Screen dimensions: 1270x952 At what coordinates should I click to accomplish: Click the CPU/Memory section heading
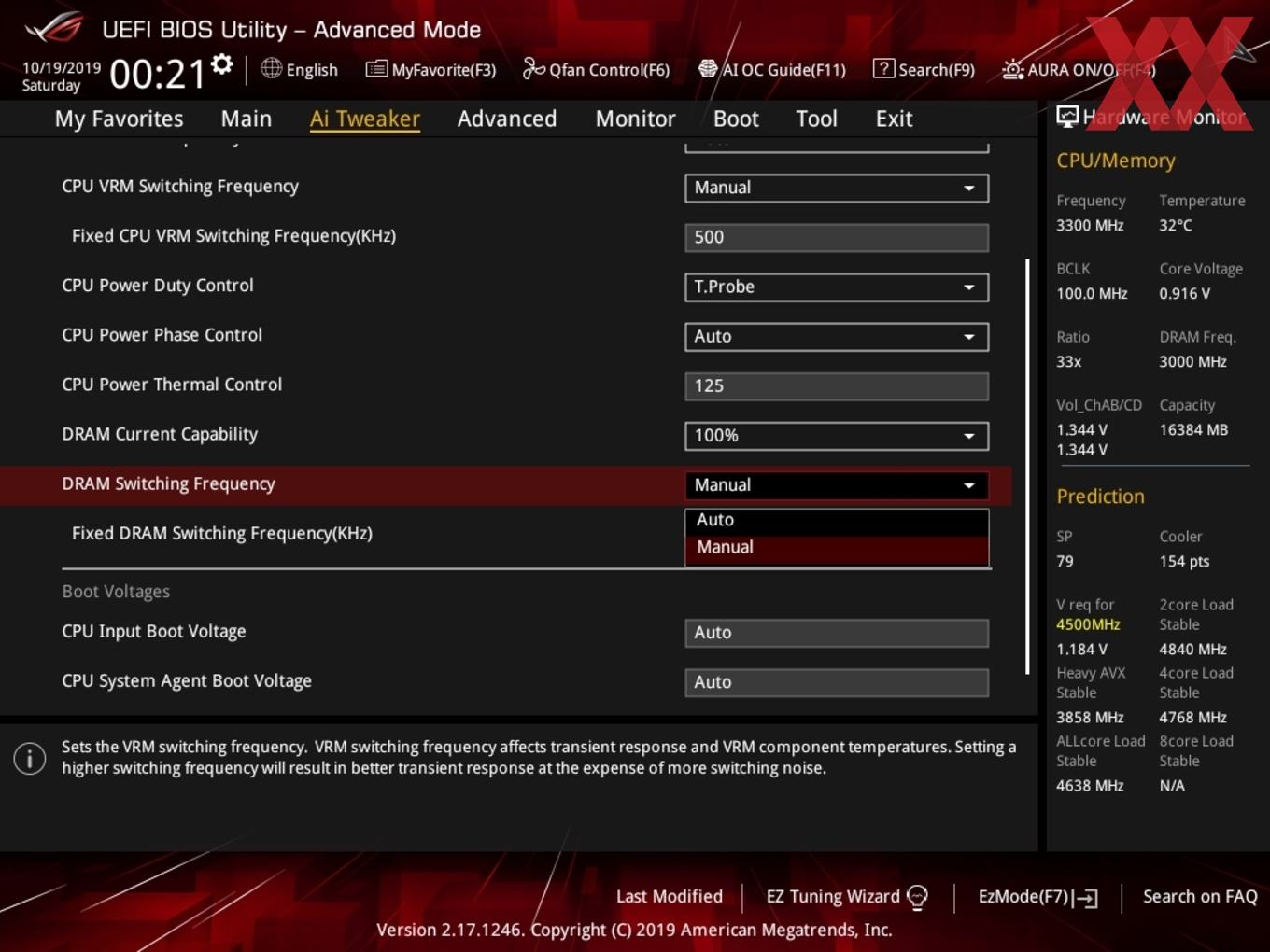tap(1116, 161)
